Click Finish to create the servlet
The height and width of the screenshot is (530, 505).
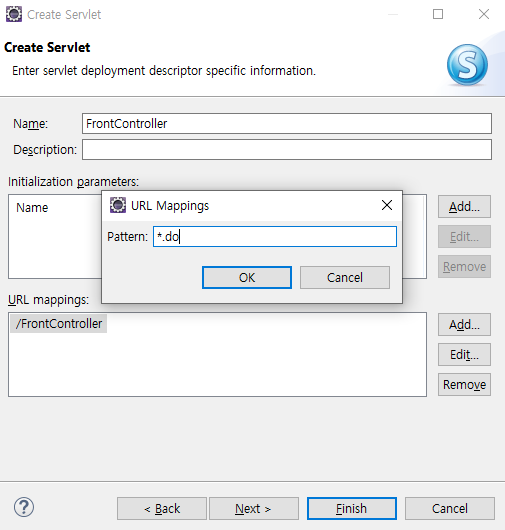[x=352, y=508]
